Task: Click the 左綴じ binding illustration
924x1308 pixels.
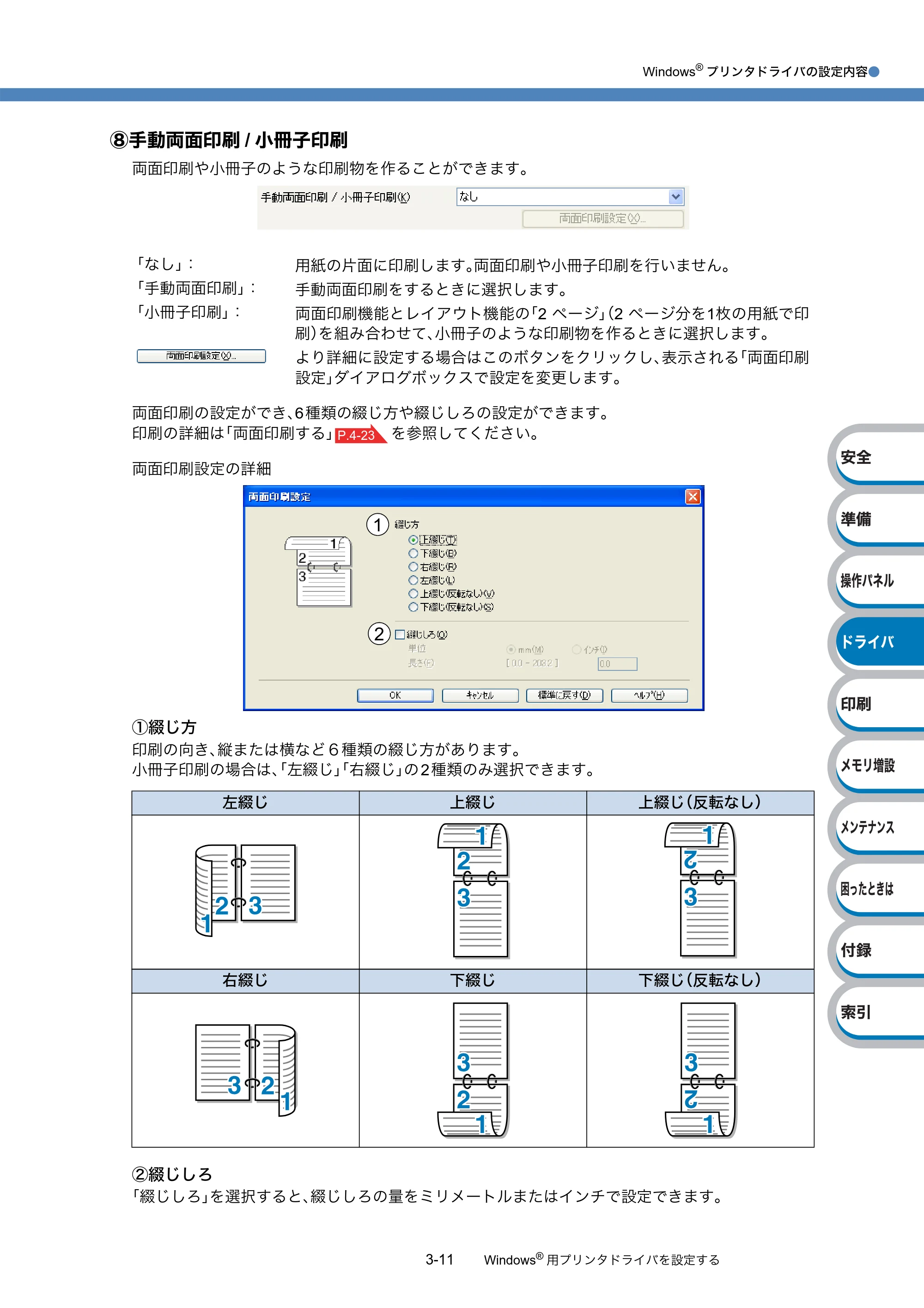Action: click(245, 890)
